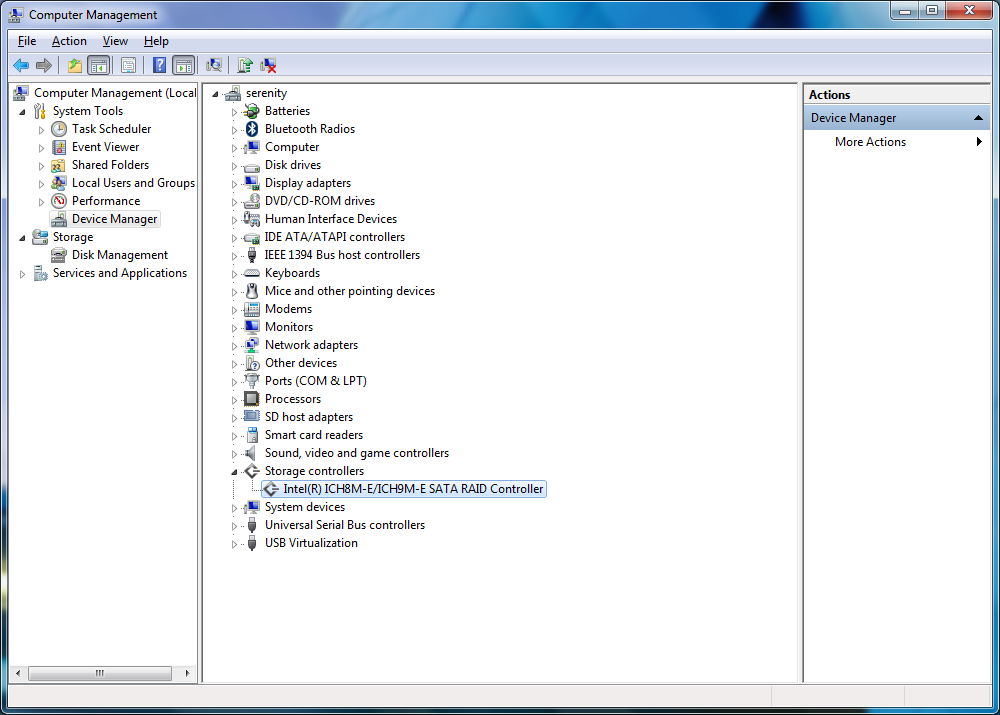
Task: Select Computer Management (Local) root node
Action: pos(115,93)
